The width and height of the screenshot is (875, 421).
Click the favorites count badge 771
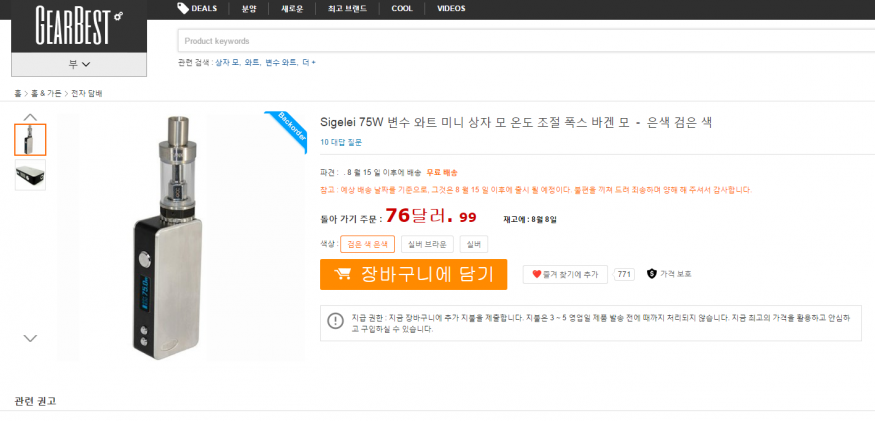[624, 274]
